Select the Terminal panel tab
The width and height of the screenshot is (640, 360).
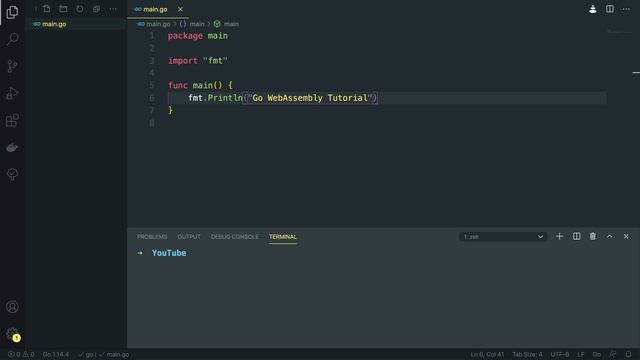[x=283, y=237]
